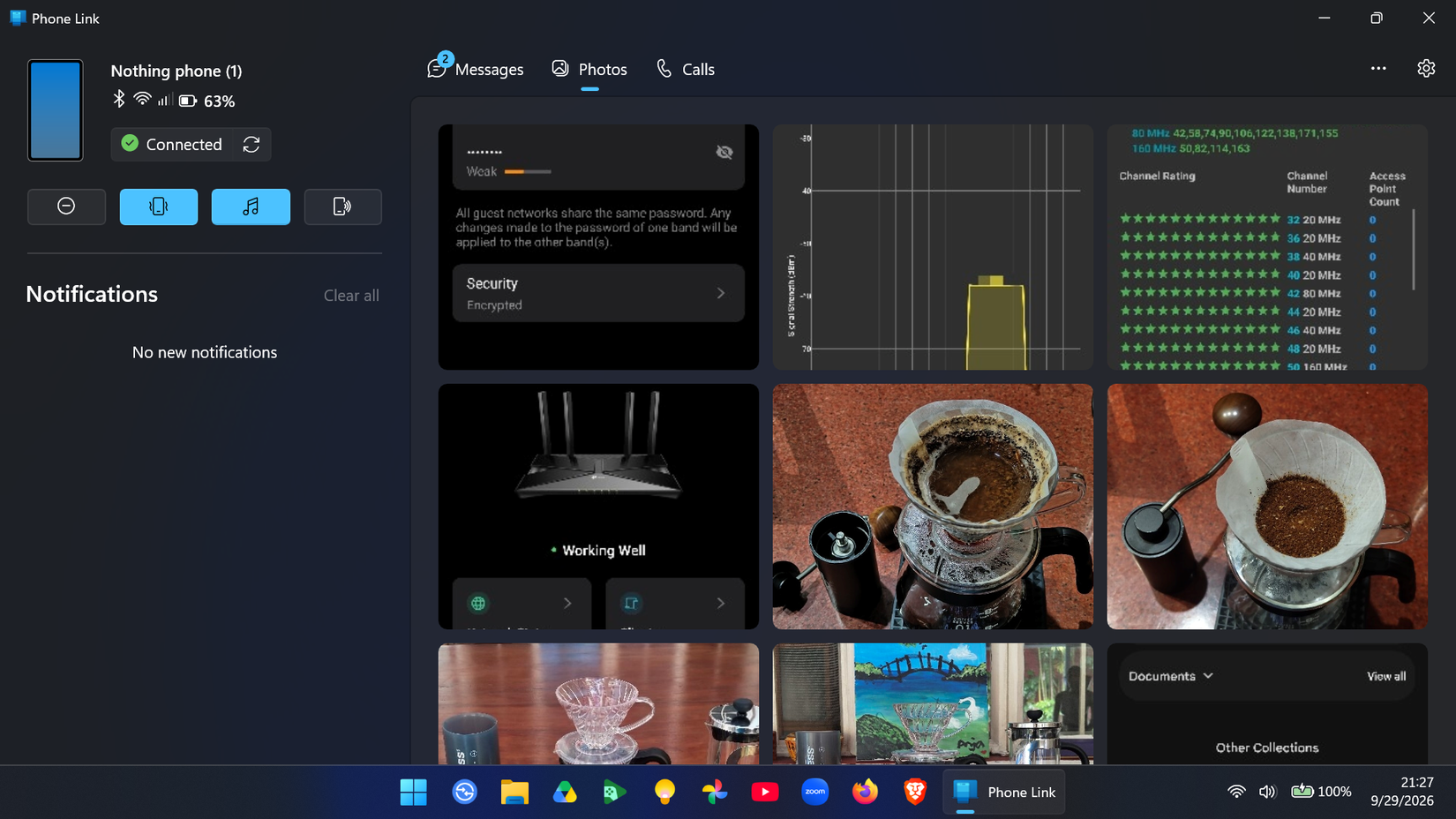Open the Google Play Games taskbar icon
The height and width of the screenshot is (819, 1456).
coord(615,792)
